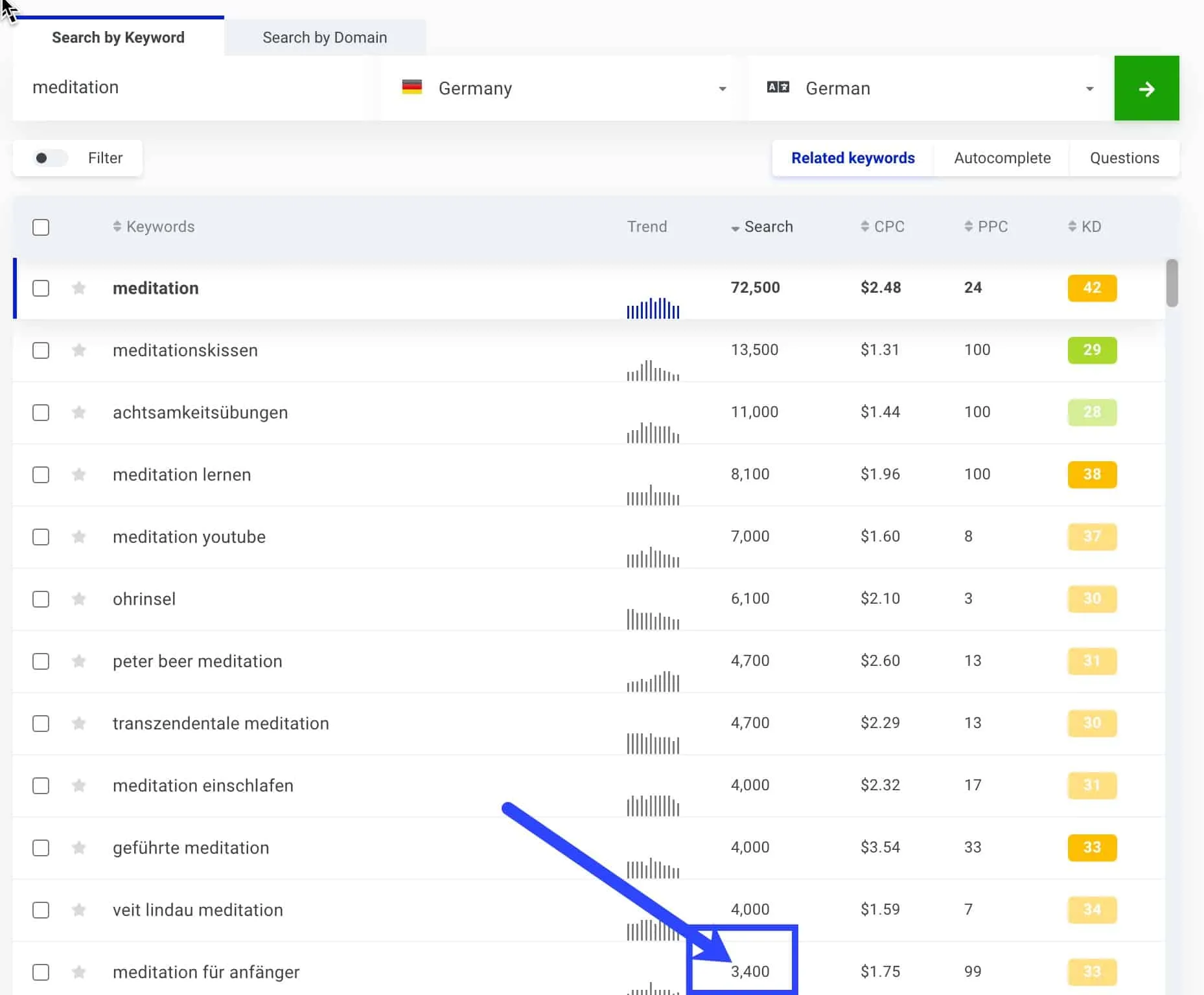Star the ohrinsel keyword
The width and height of the screenshot is (1204, 995).
pyautogui.click(x=79, y=599)
